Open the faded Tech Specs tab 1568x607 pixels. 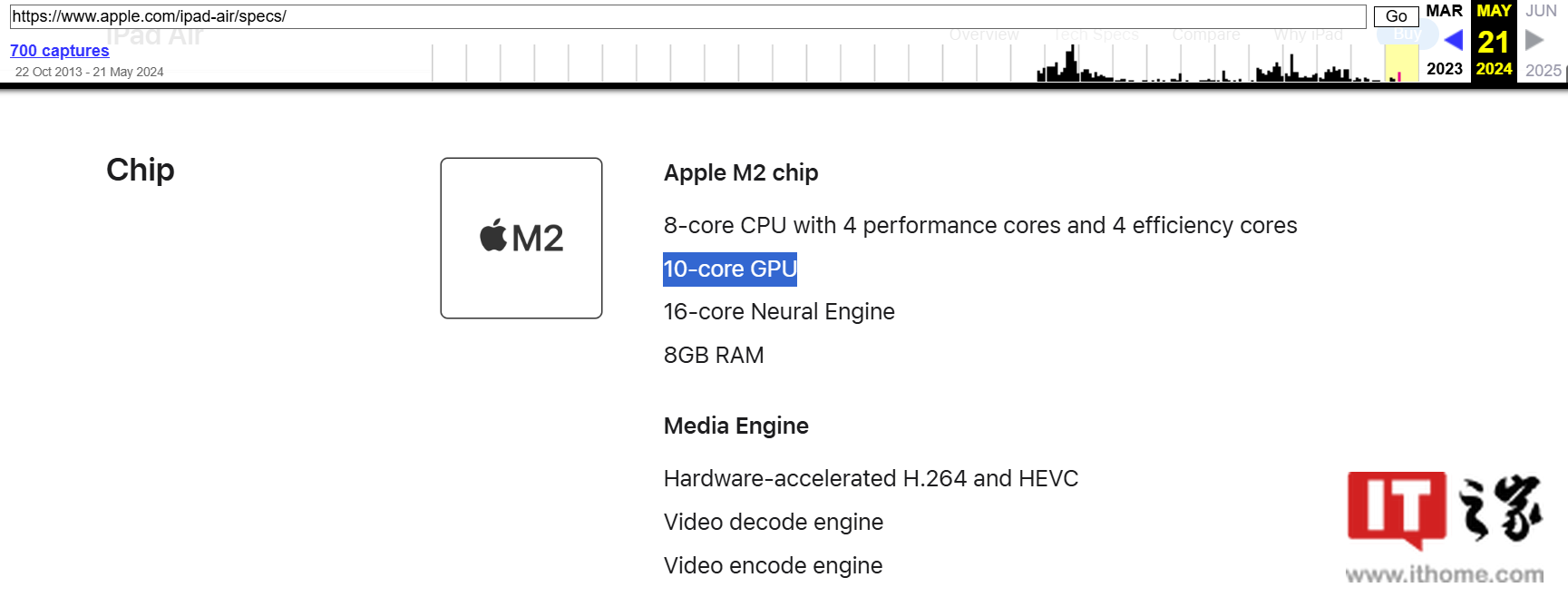[1096, 34]
